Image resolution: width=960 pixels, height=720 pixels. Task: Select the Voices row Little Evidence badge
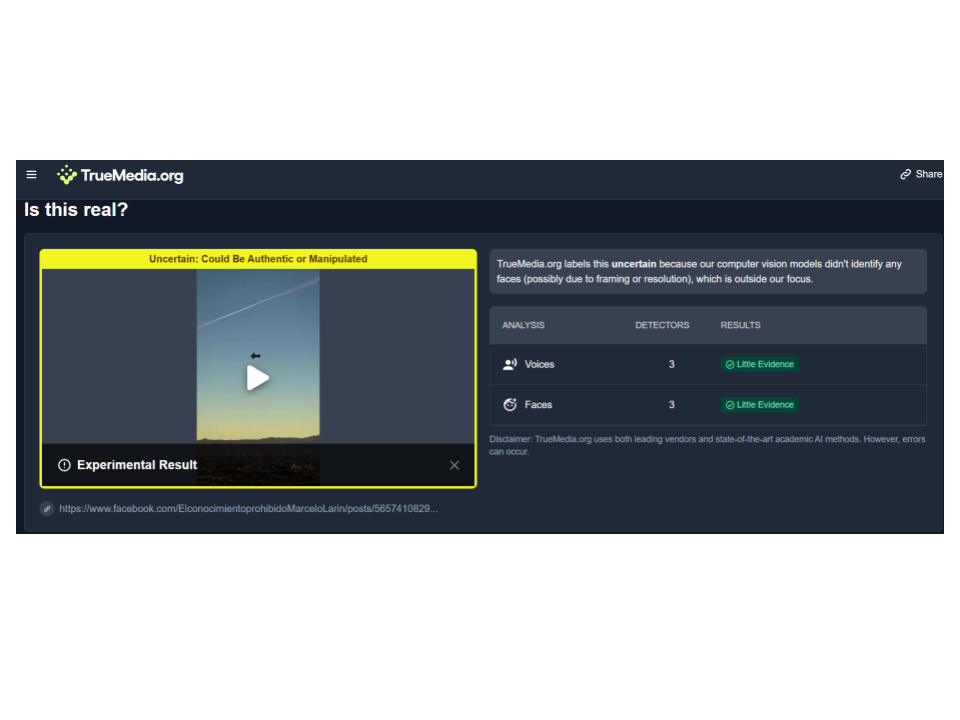[x=759, y=365]
